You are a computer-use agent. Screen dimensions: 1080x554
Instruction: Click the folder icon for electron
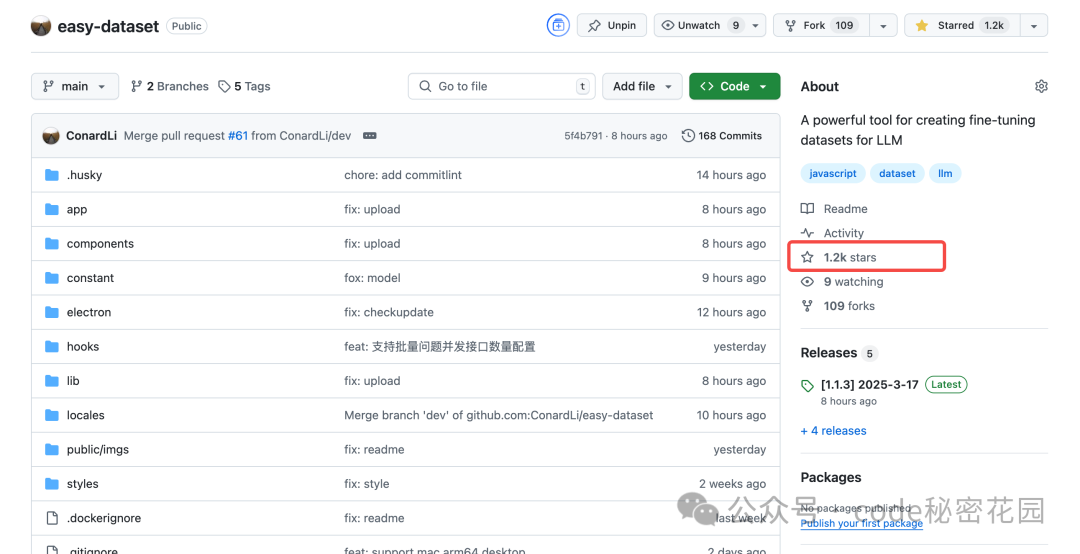tap(52, 312)
